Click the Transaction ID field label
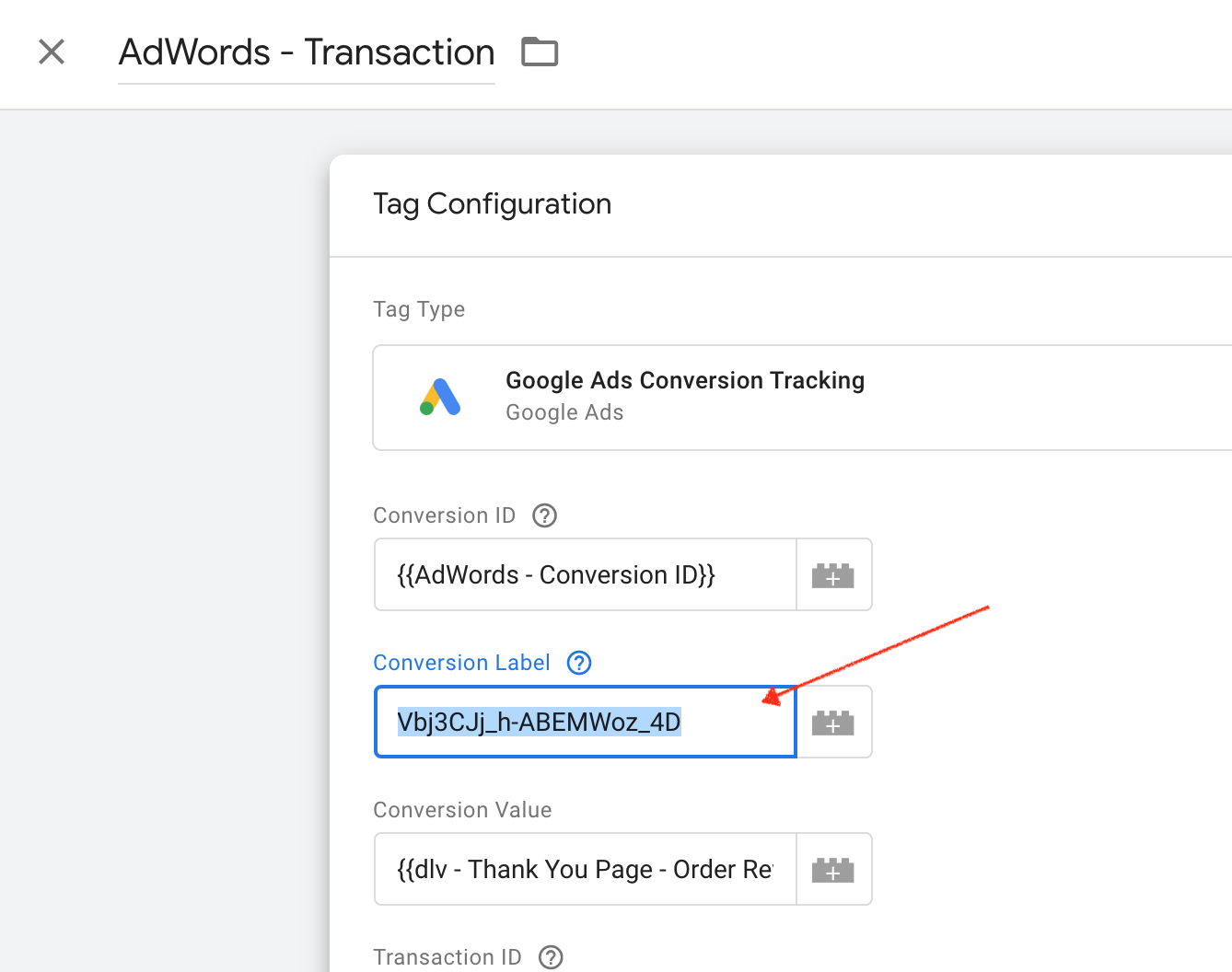Viewport: 1232px width, 972px height. [447, 957]
